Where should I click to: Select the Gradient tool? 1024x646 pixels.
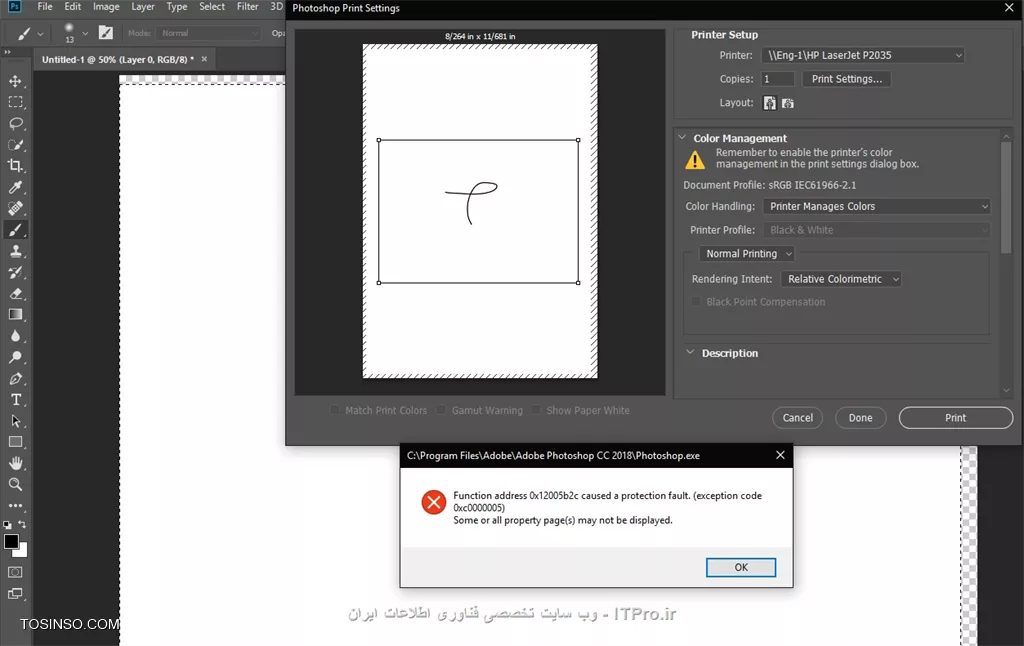click(15, 315)
